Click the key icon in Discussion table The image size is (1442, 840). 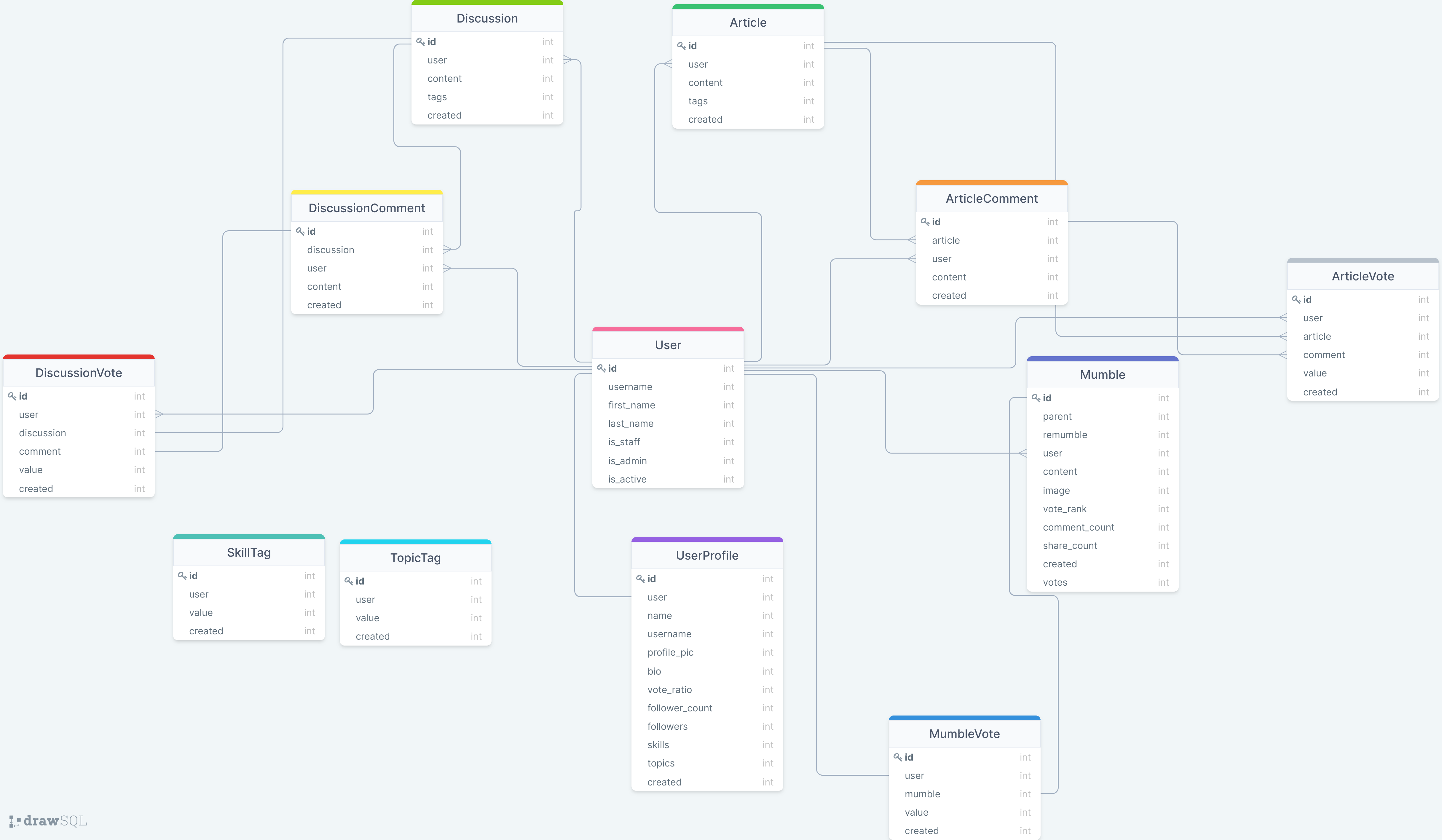pyautogui.click(x=420, y=42)
